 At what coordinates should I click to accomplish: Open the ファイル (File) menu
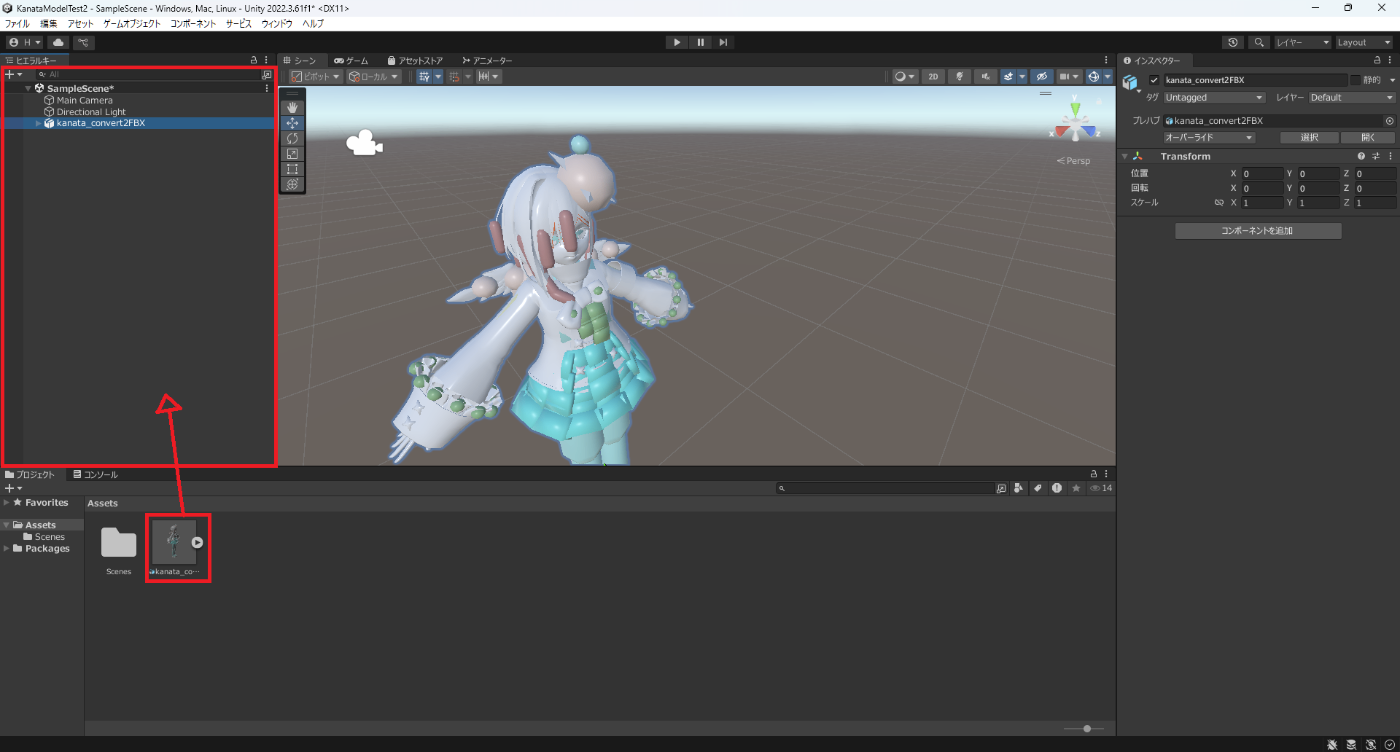point(17,23)
